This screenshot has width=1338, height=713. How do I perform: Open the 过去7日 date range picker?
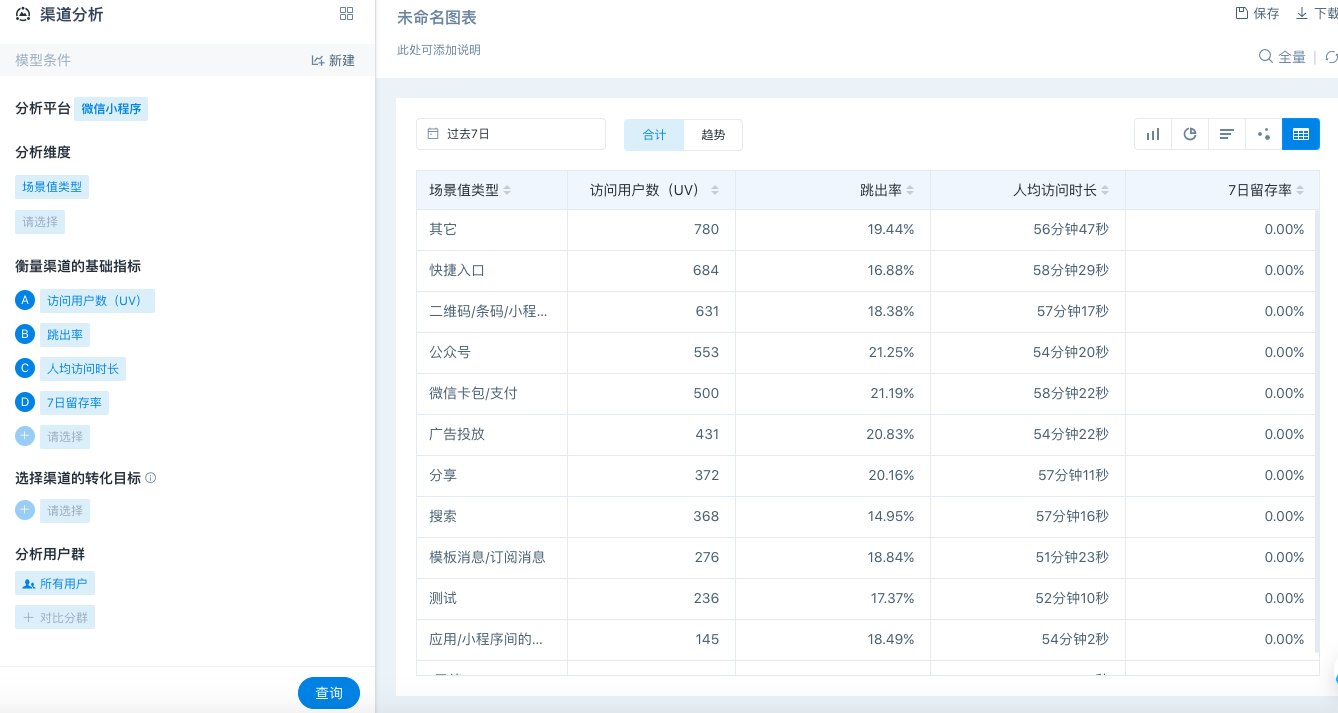[x=511, y=134]
